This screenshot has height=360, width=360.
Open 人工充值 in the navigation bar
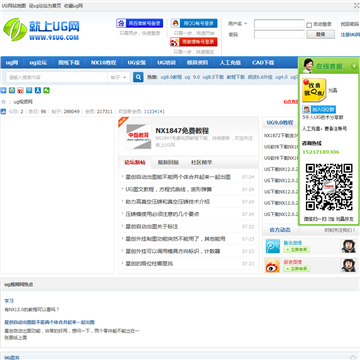point(230,63)
